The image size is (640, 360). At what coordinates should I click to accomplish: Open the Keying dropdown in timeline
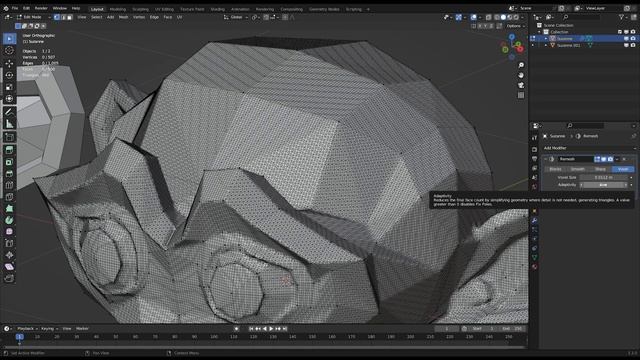[49, 329]
